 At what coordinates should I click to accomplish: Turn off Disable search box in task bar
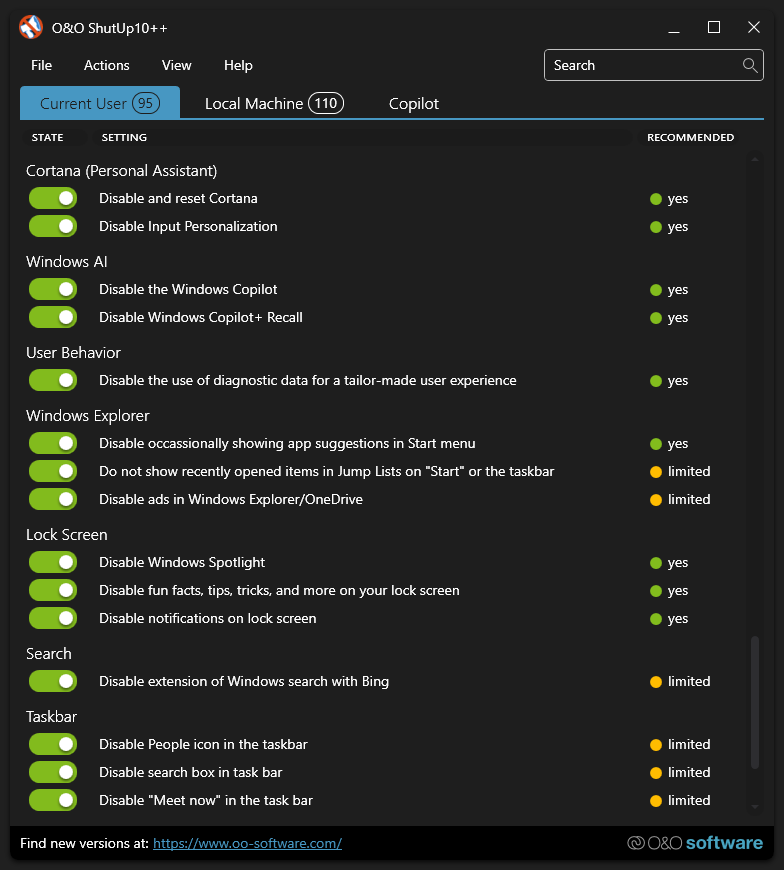coord(53,773)
